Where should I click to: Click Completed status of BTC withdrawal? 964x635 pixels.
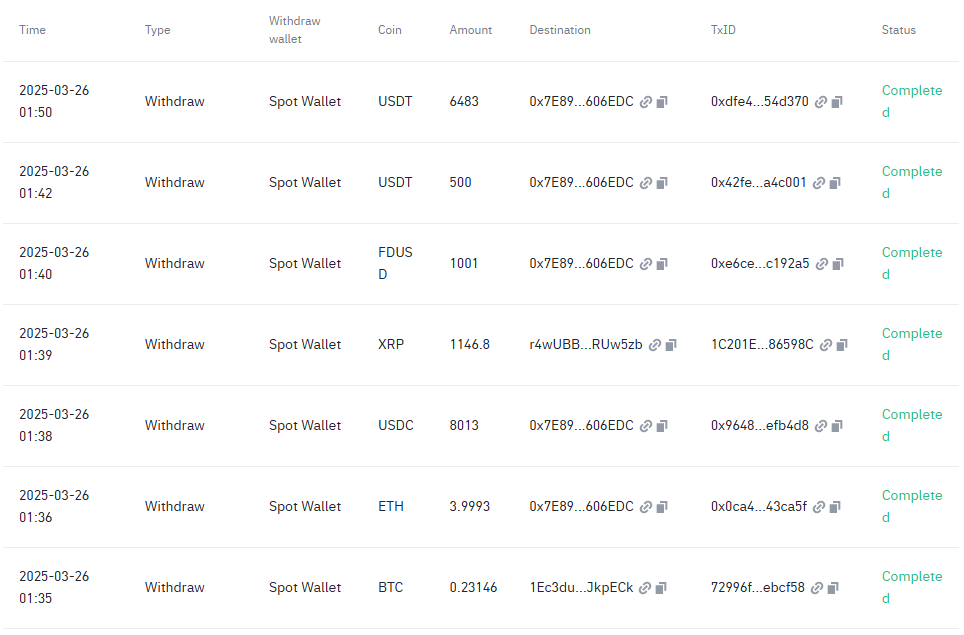[x=911, y=587]
